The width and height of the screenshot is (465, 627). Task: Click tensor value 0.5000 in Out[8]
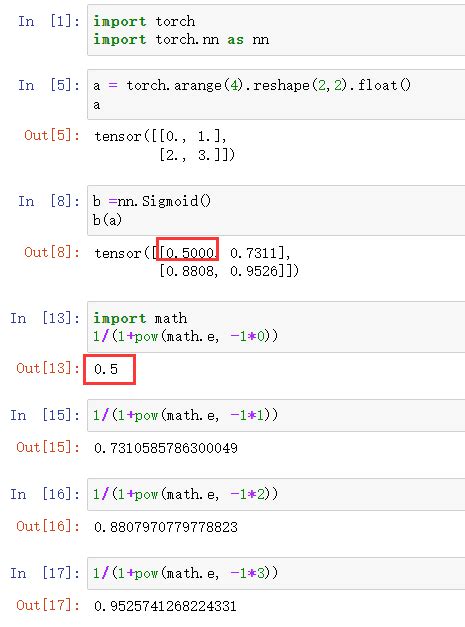pos(190,253)
